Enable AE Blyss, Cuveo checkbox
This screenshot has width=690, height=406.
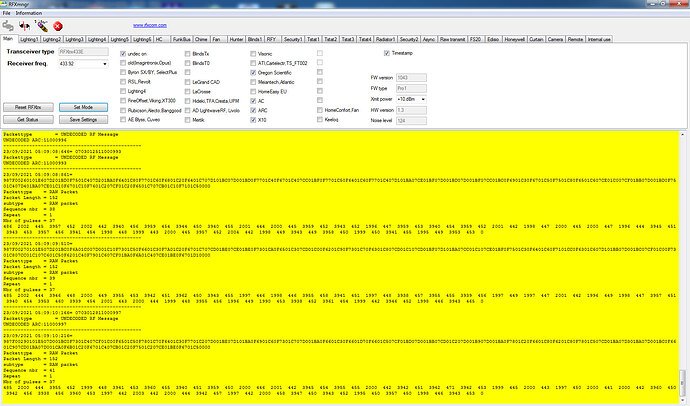click(123, 120)
